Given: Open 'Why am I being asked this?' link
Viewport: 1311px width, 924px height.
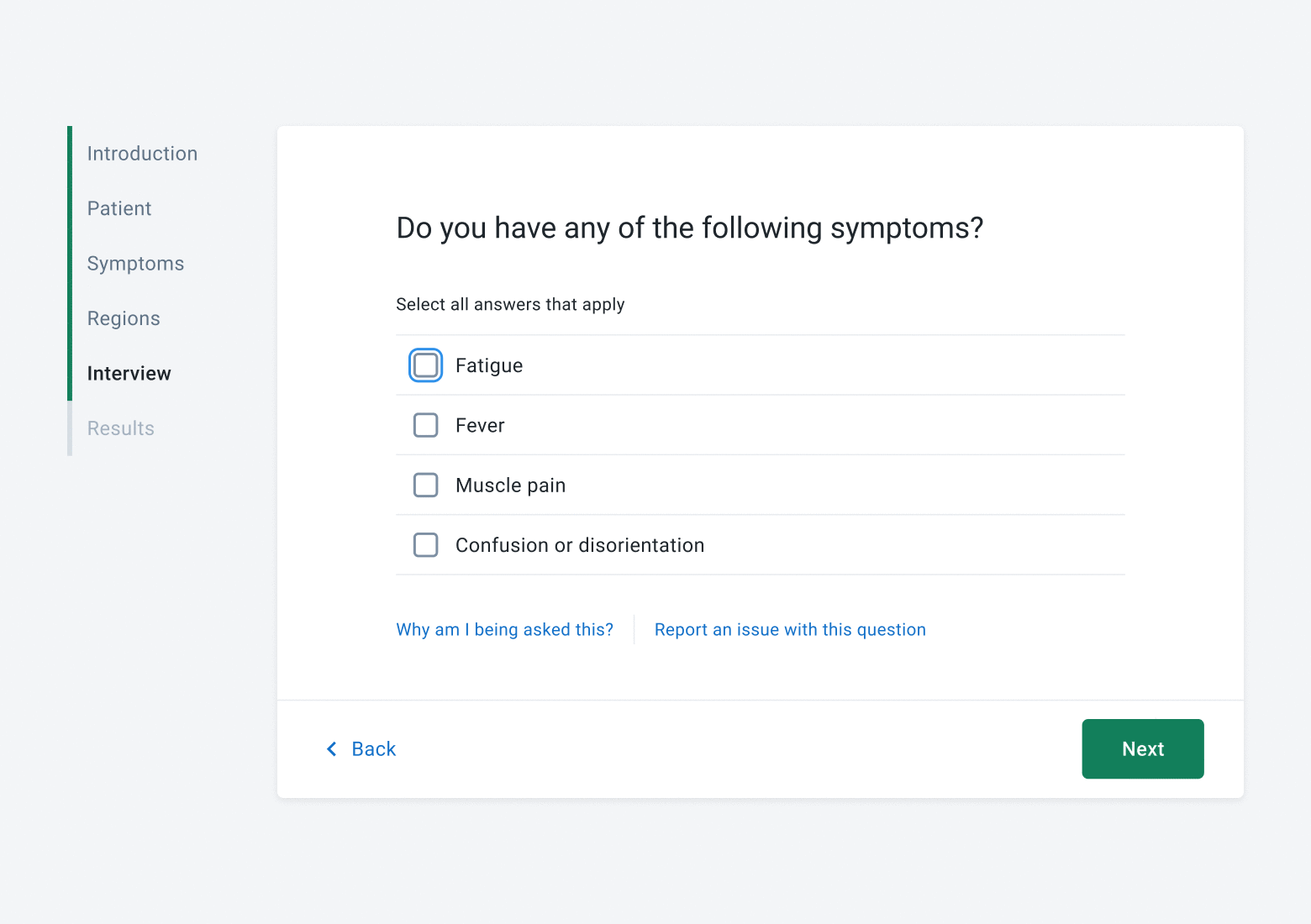Looking at the screenshot, I should point(504,629).
